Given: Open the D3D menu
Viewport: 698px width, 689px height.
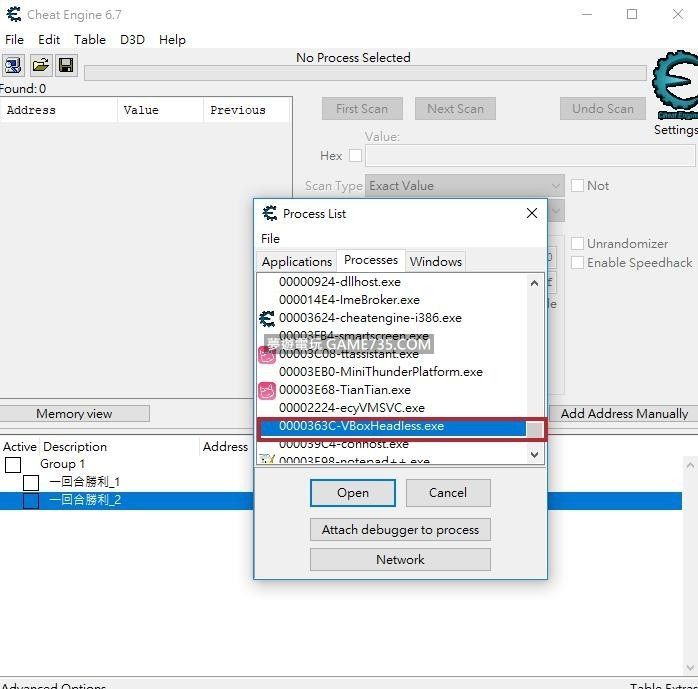Looking at the screenshot, I should point(132,39).
